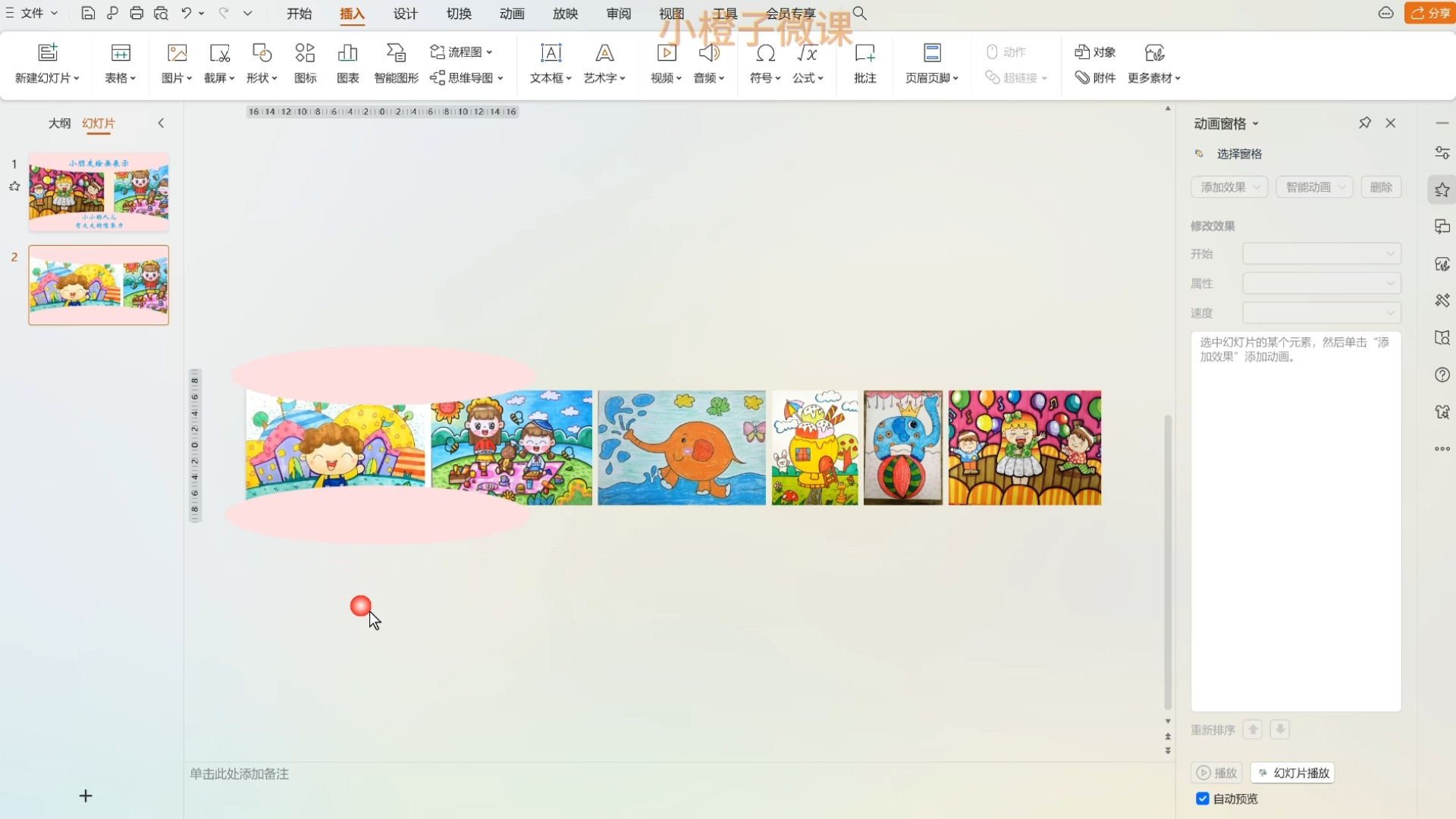This screenshot has height=819, width=1456.
Task: Open the 大纲 outline tab
Action: [59, 123]
